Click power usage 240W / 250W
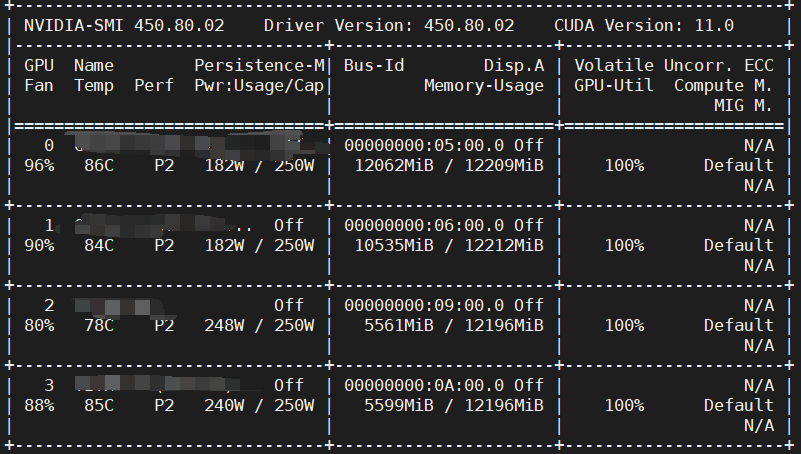The height and width of the screenshot is (454, 801). [x=259, y=405]
